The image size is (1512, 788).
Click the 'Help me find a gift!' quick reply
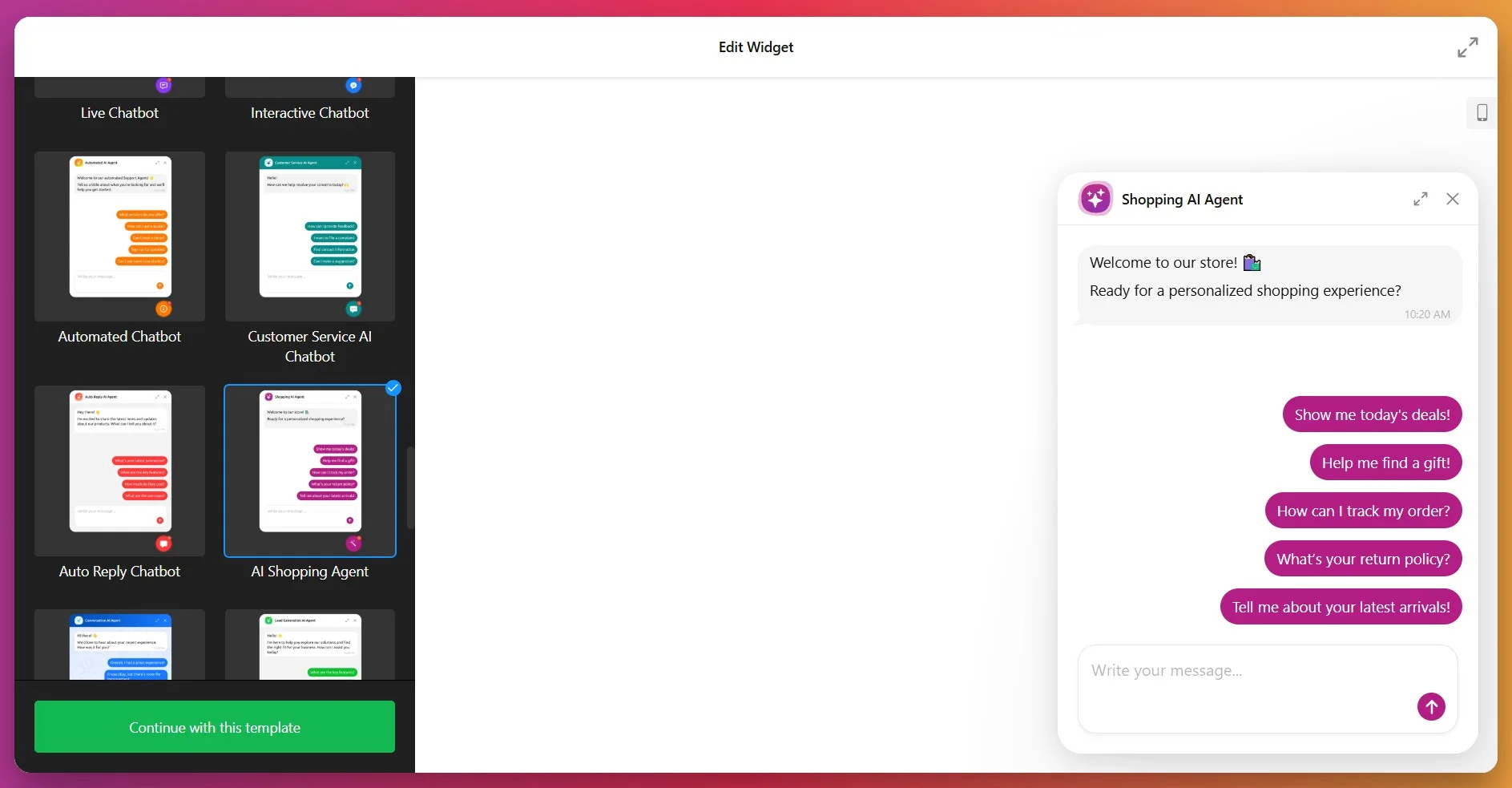coord(1385,462)
